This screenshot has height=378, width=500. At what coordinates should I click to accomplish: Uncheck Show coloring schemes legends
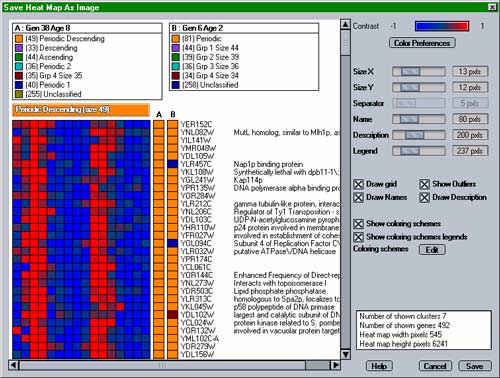coord(358,237)
